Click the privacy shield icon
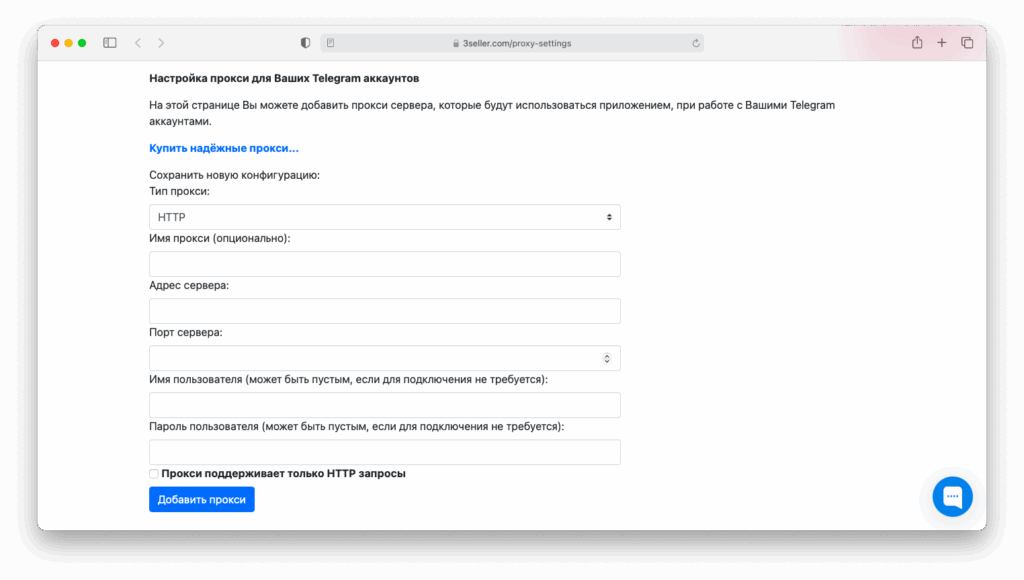 click(x=305, y=43)
